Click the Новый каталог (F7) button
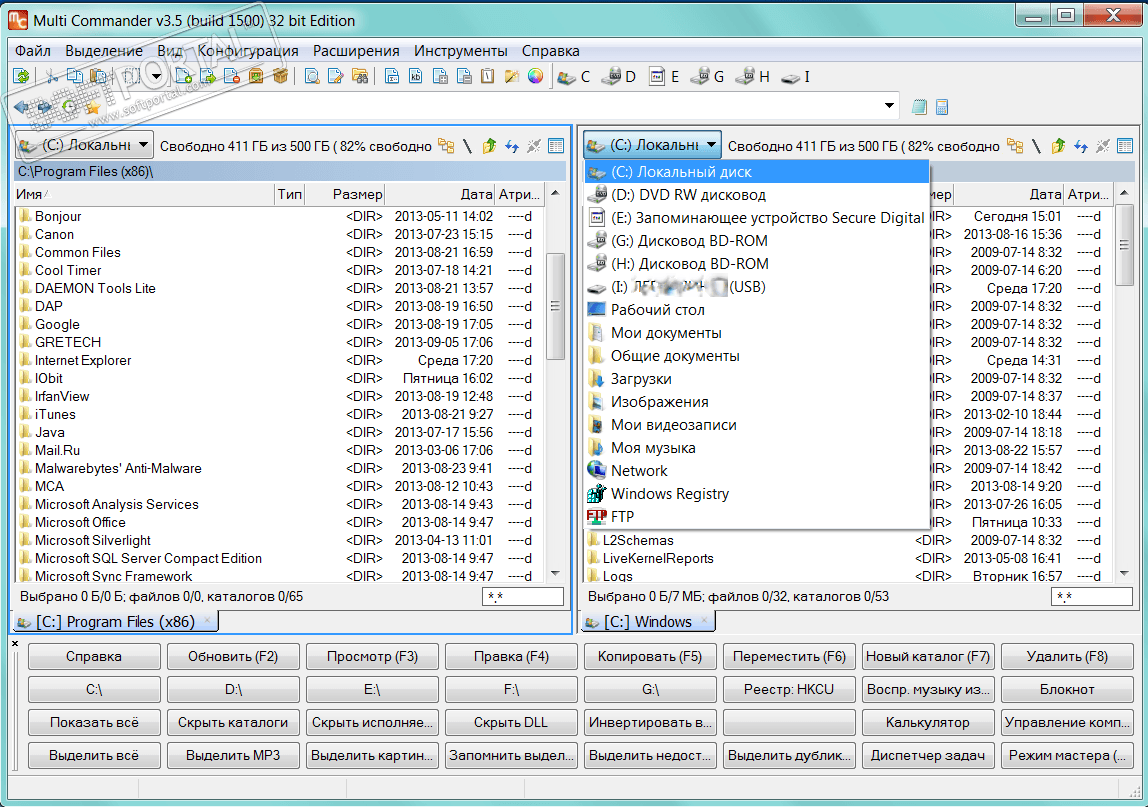The height and width of the screenshot is (807, 1148). [928, 656]
